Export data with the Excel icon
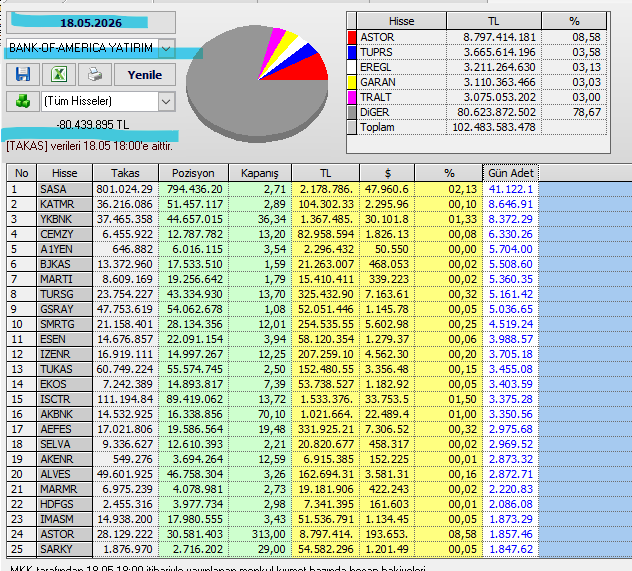This screenshot has width=632, height=571. click(x=59, y=75)
